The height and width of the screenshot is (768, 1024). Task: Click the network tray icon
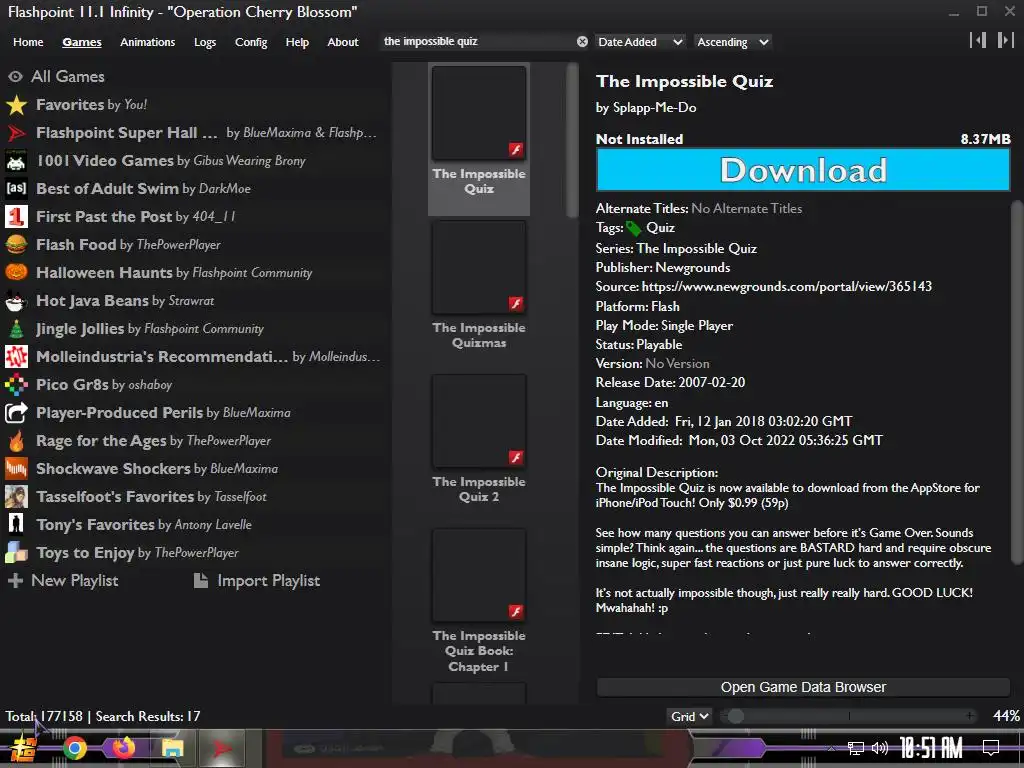click(856, 748)
